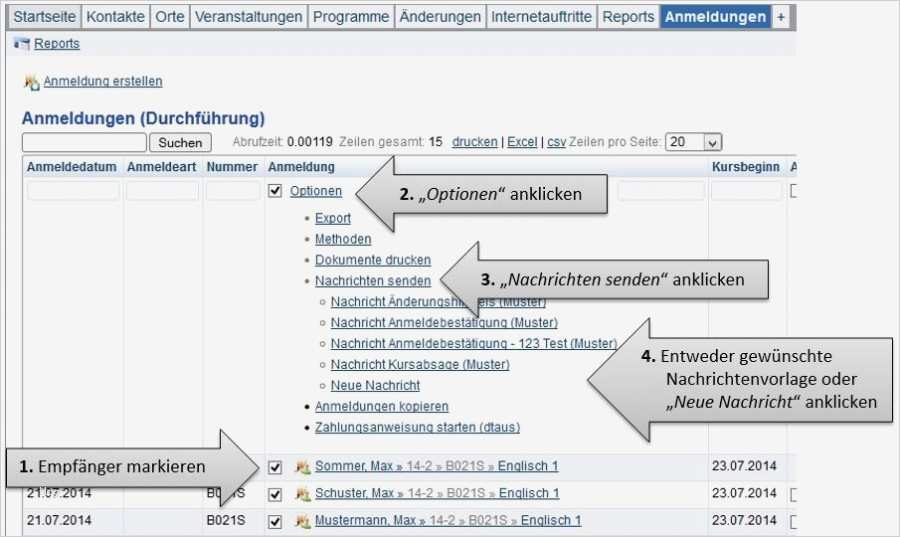Screen dimensions: 900x537
Task: Select Nachricht Anmeldebestätigung (Muster) template
Action: click(444, 323)
